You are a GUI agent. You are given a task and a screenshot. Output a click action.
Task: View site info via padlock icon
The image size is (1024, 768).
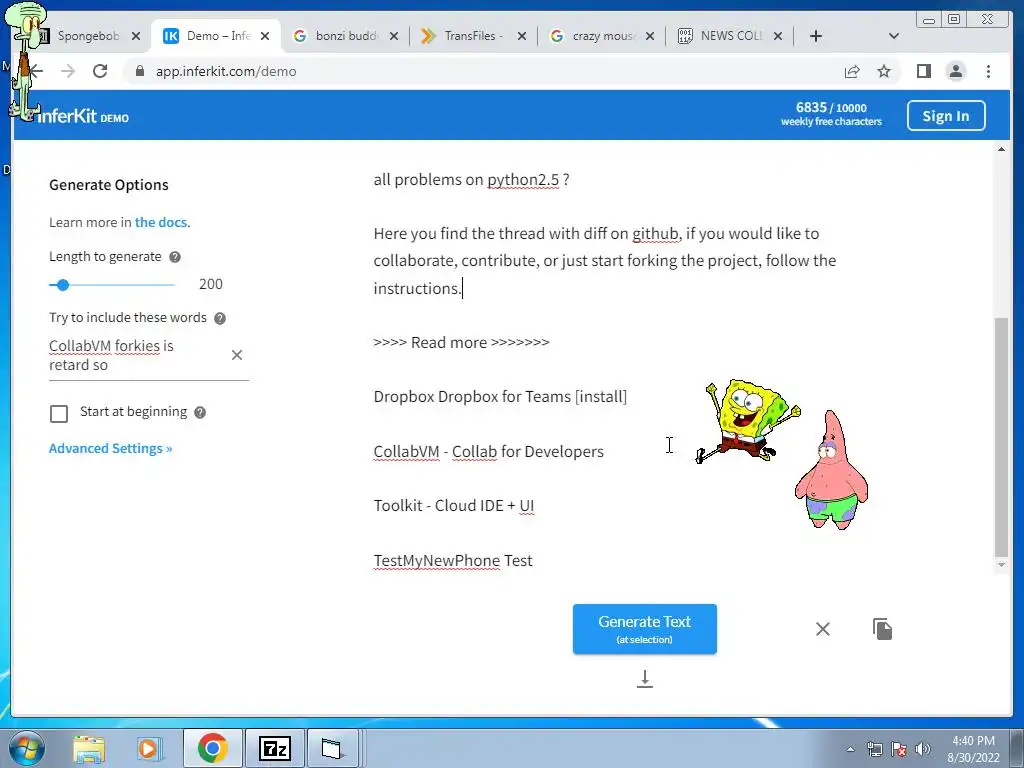point(139,71)
